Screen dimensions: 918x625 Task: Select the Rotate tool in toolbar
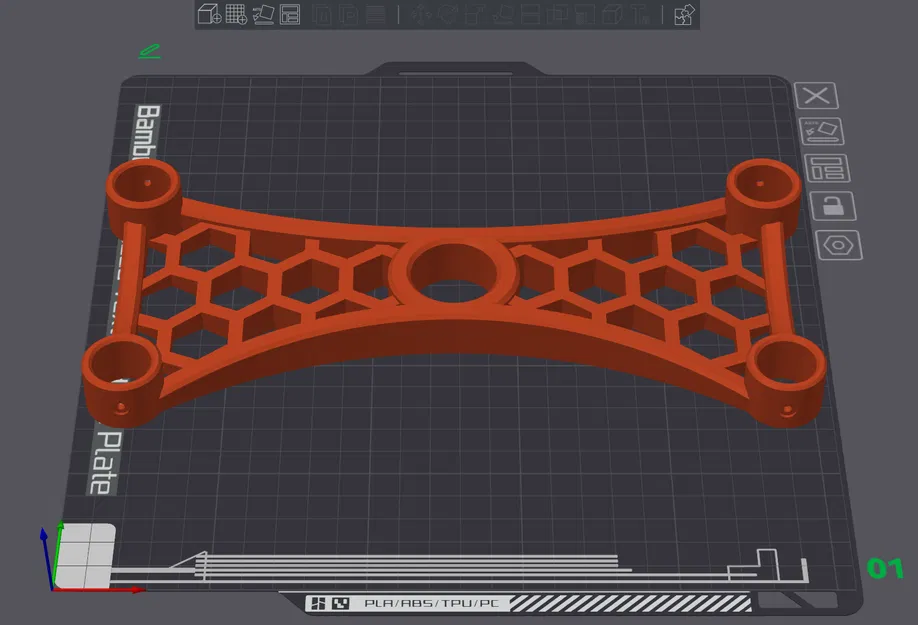pos(447,14)
